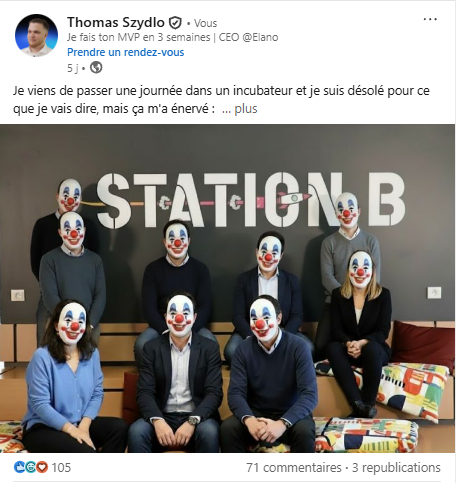Screen dimensions: 456x483
Task: Open the clown-mask group photo
Action: (x=227, y=288)
